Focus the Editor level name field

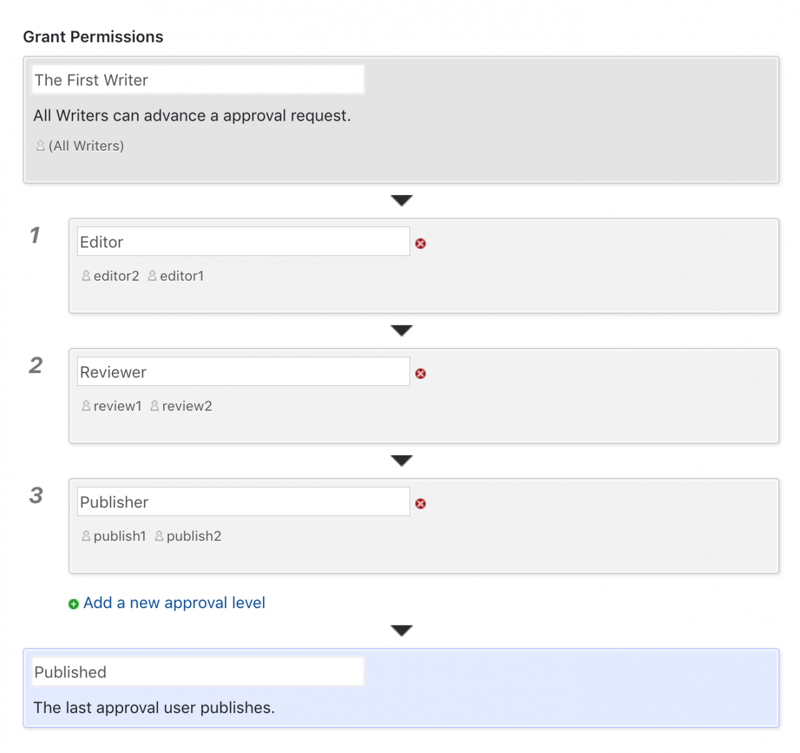[x=243, y=242]
